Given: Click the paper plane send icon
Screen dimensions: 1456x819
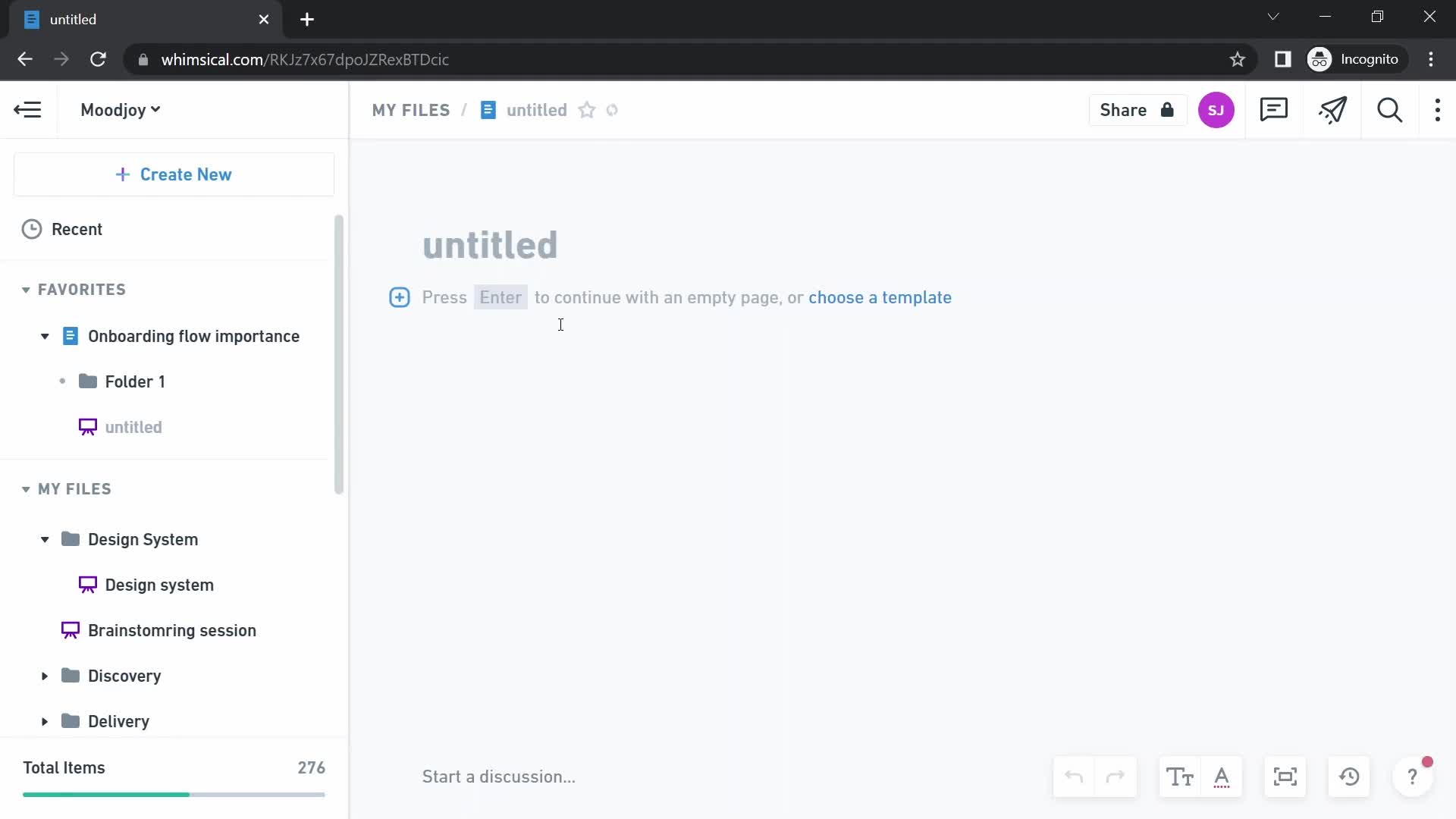Looking at the screenshot, I should coord(1332,110).
